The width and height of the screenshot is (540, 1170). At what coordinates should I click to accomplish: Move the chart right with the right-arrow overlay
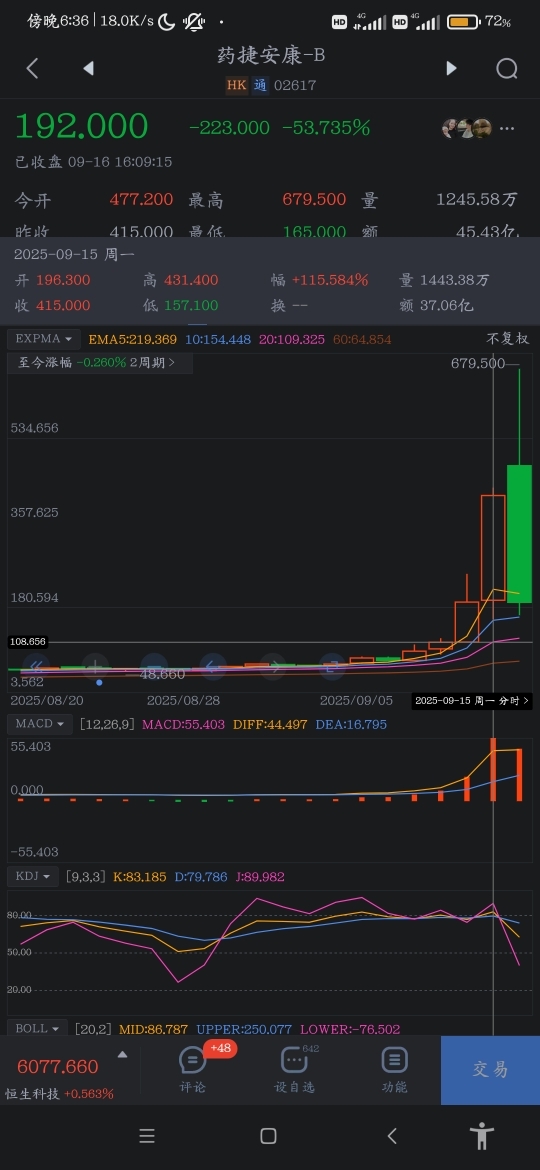point(273,666)
